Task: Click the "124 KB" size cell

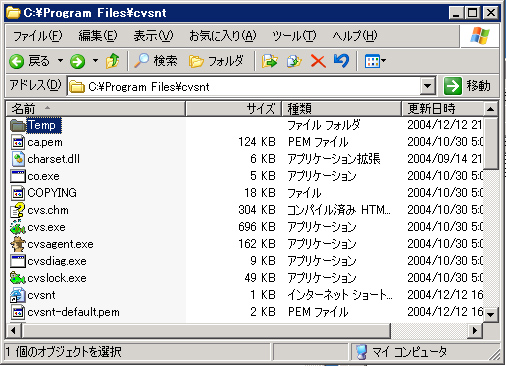Action: click(x=257, y=142)
